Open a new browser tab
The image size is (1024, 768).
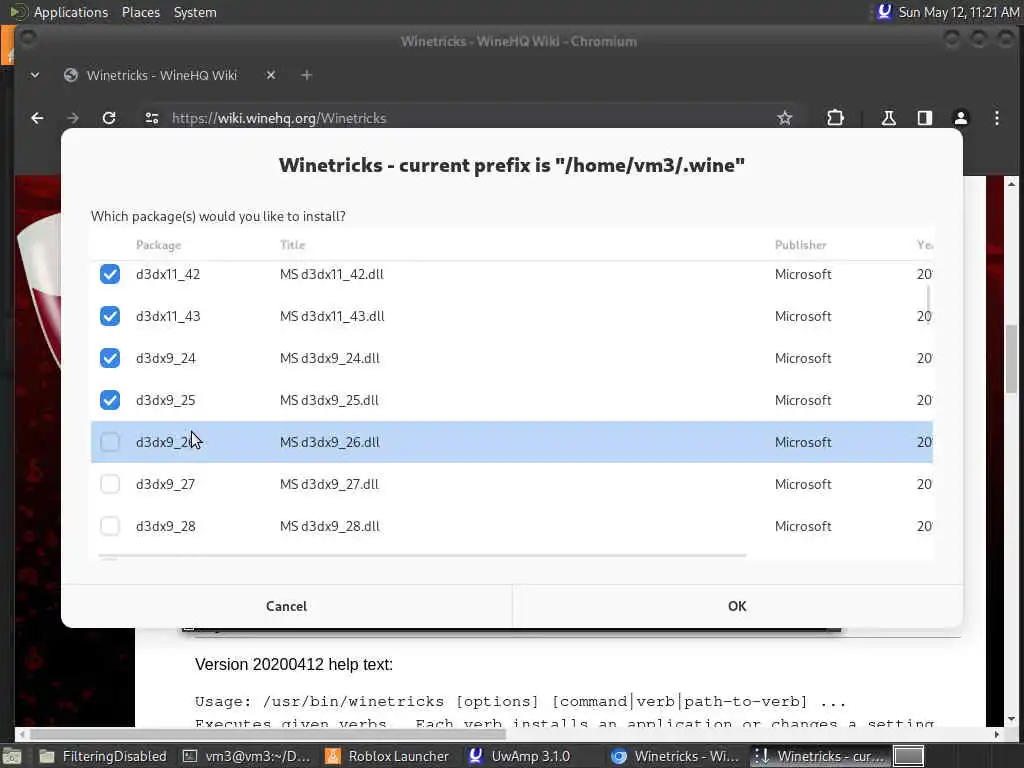[306, 75]
